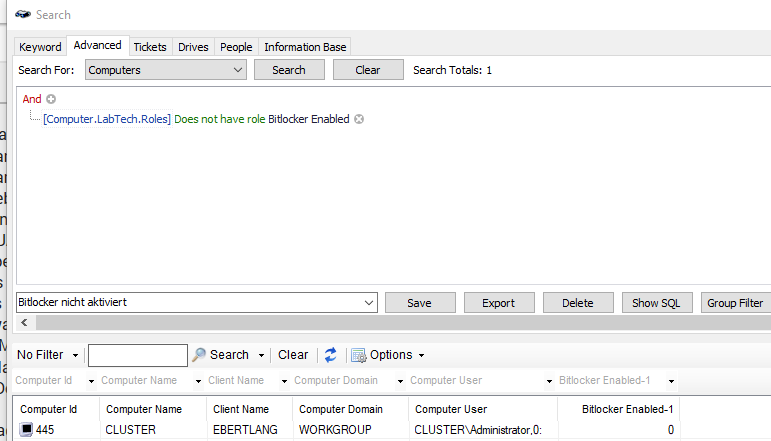Open the Computer Name column filter dropdown

point(198,381)
